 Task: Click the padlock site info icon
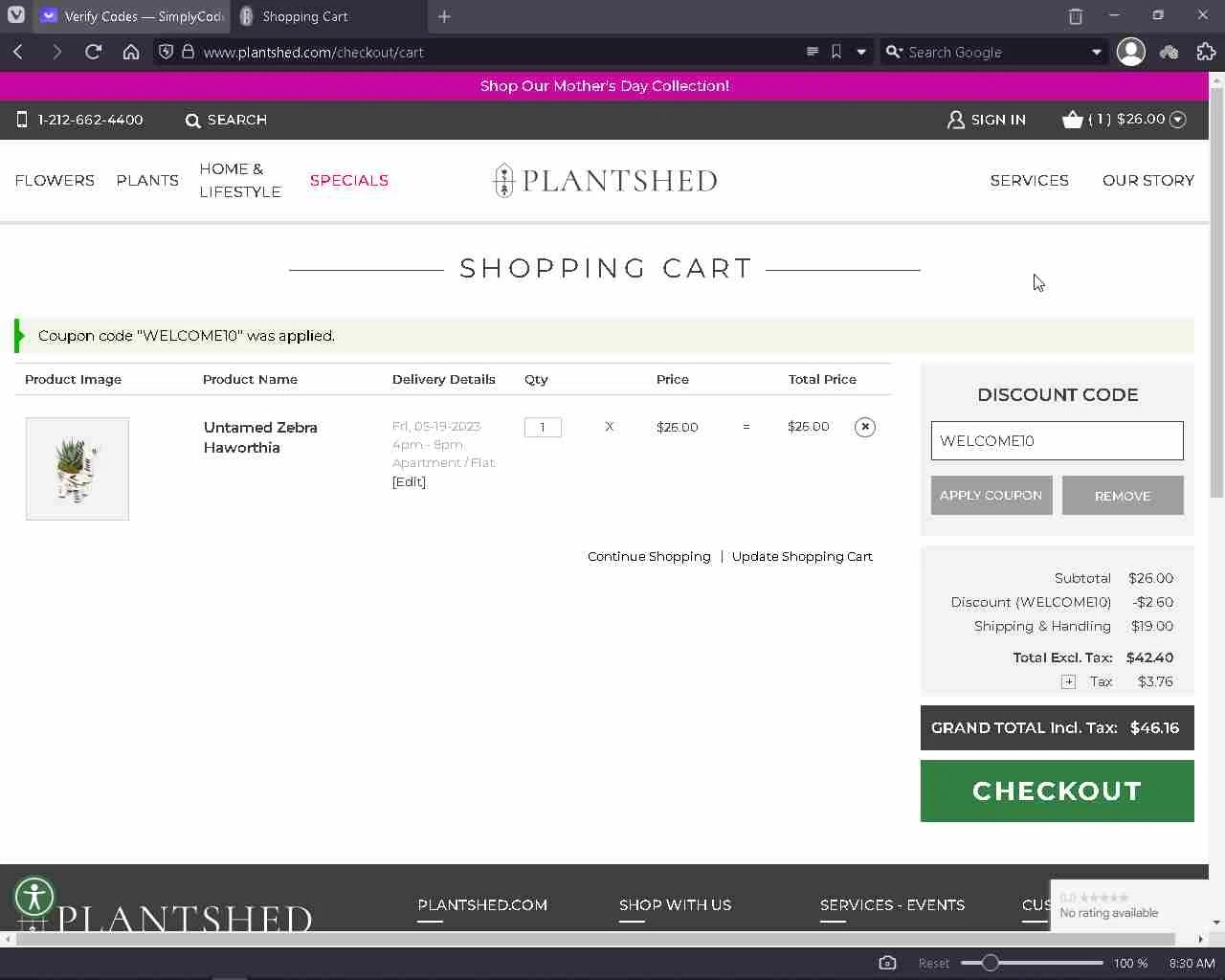click(x=188, y=52)
